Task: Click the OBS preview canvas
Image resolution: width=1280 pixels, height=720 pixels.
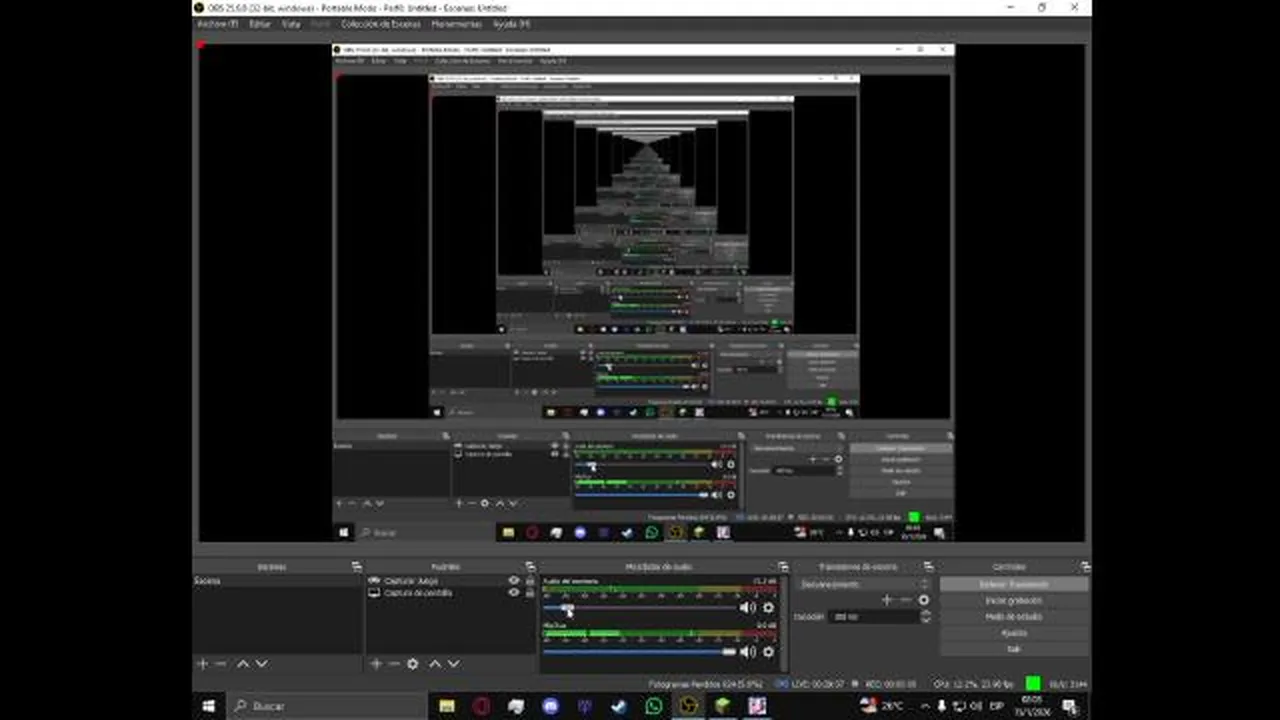Action: tap(641, 292)
